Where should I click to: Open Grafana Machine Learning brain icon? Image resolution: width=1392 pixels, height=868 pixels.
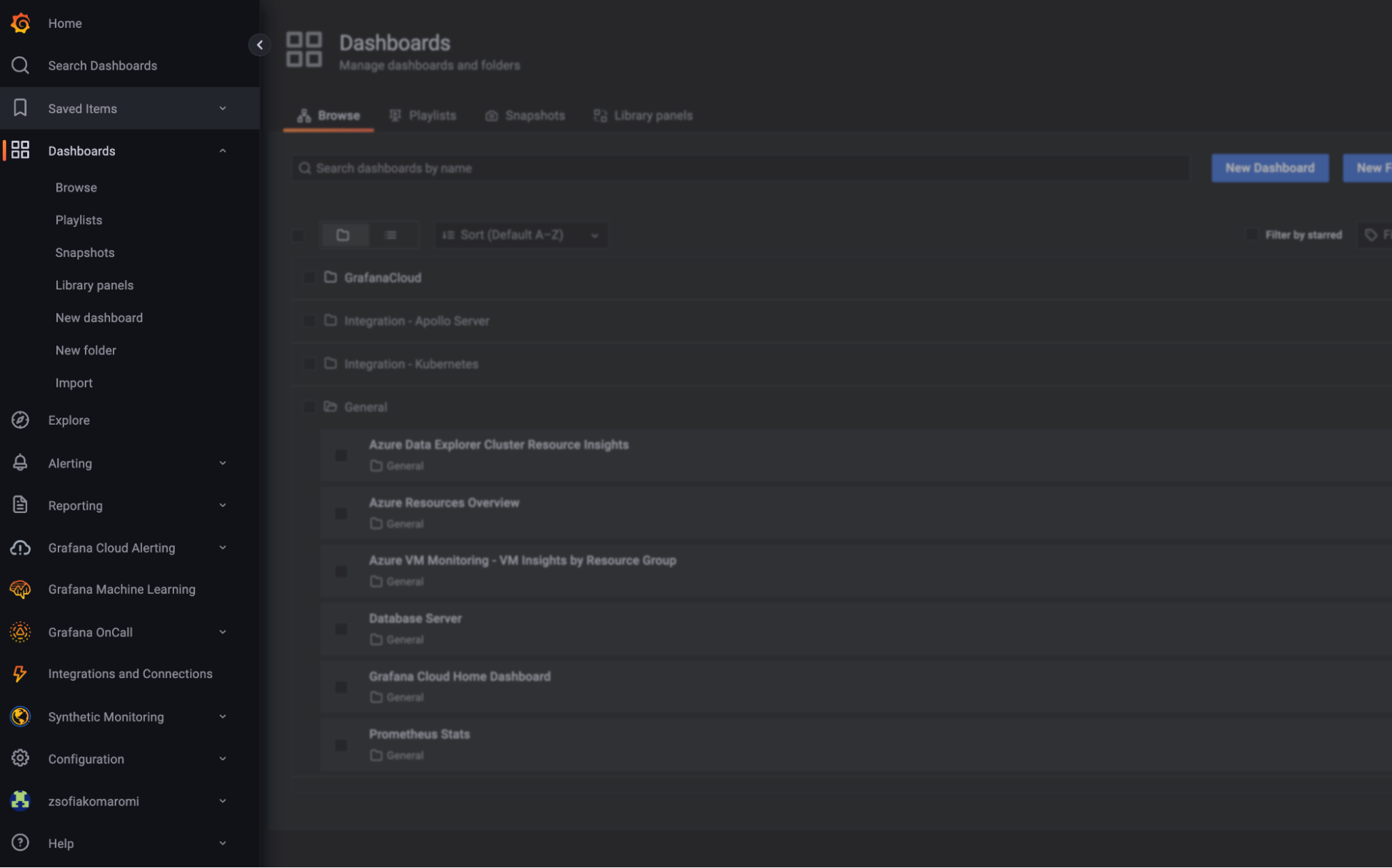(x=20, y=589)
